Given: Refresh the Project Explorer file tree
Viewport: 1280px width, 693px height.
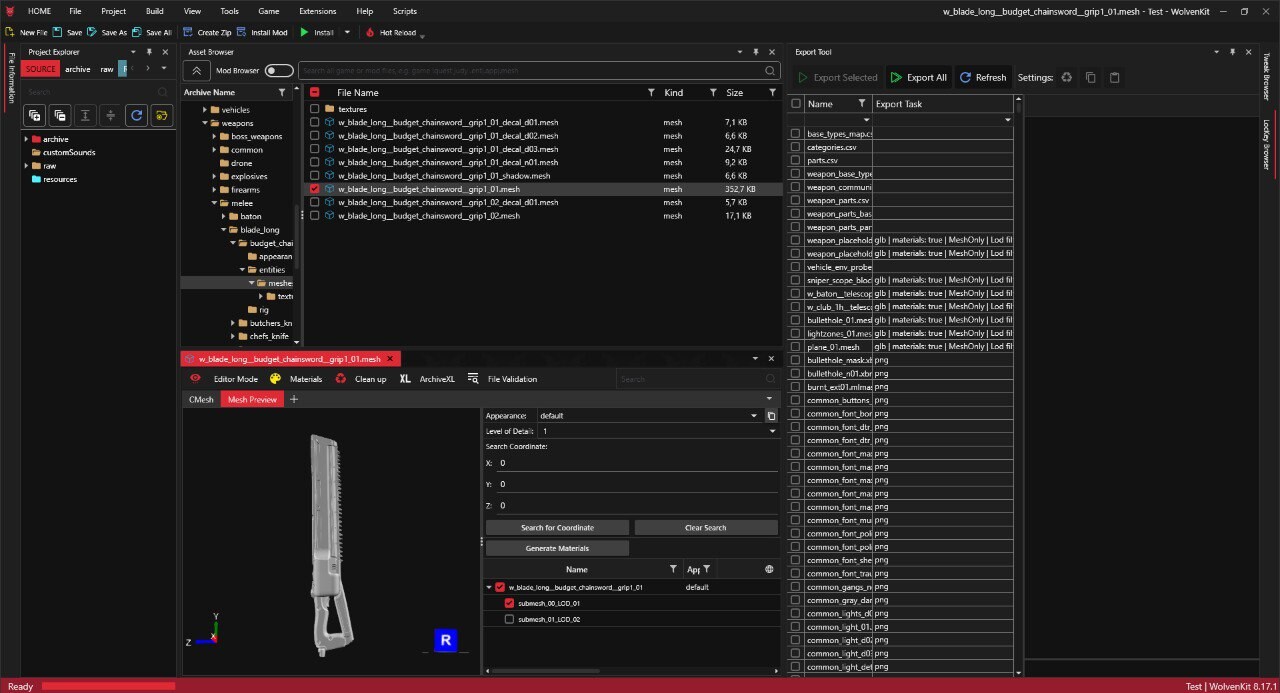Looking at the screenshot, I should coord(136,115).
